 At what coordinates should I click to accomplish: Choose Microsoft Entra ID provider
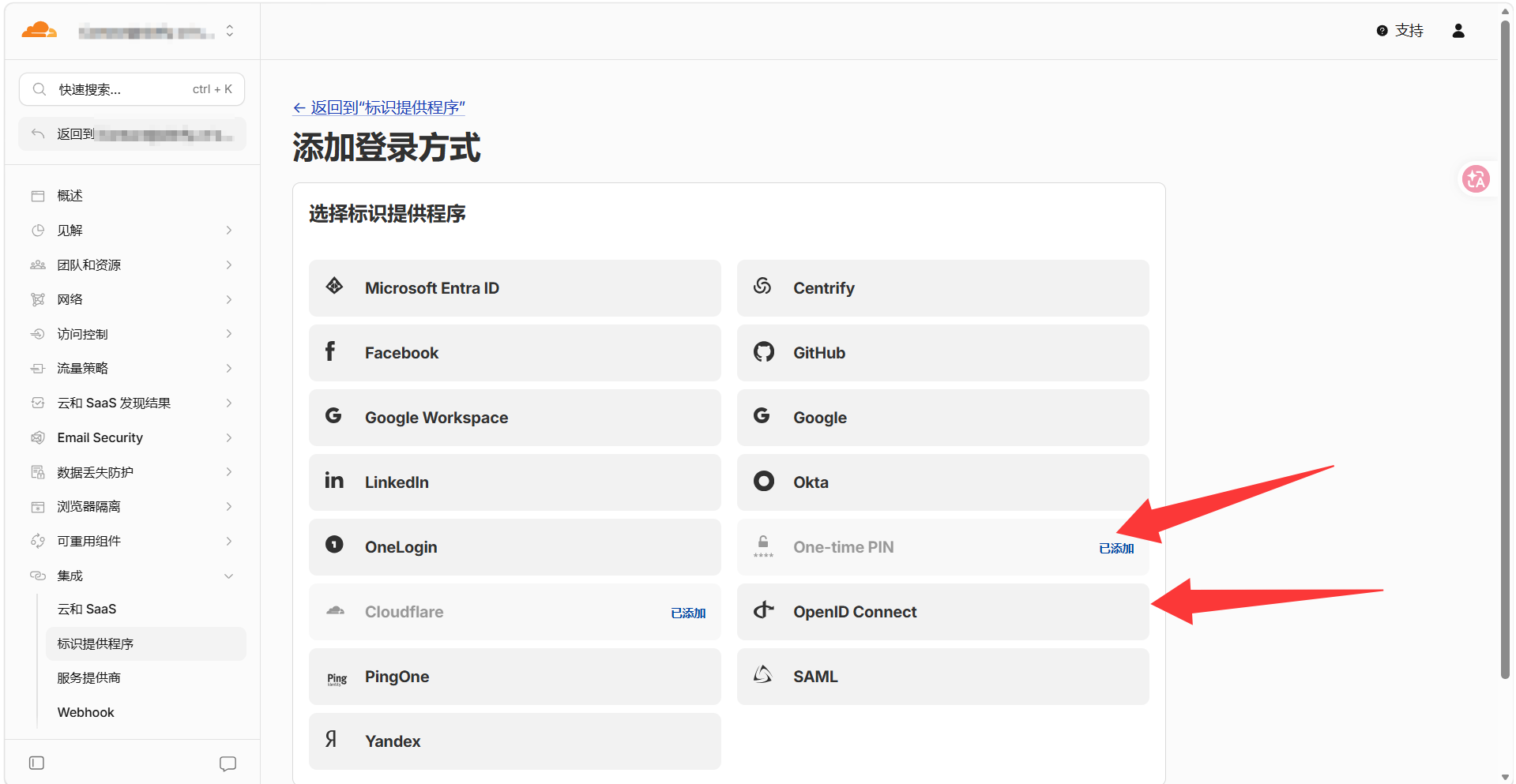tap(515, 288)
